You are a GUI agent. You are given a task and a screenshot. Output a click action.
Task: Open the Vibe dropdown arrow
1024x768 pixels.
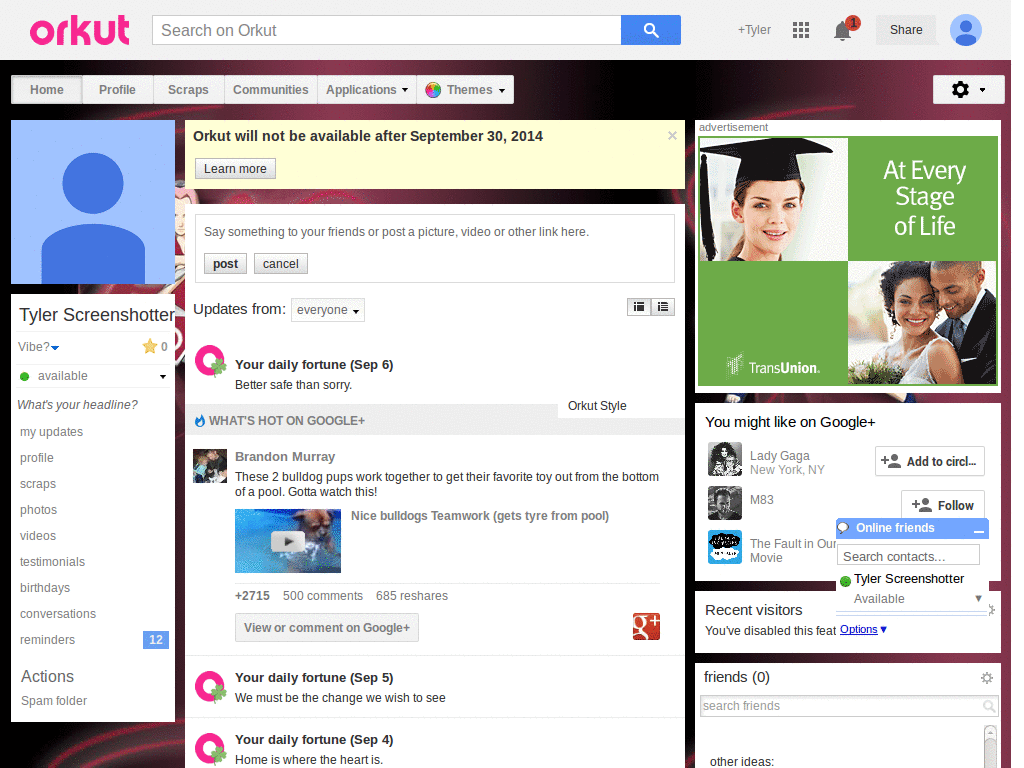click(x=55, y=347)
